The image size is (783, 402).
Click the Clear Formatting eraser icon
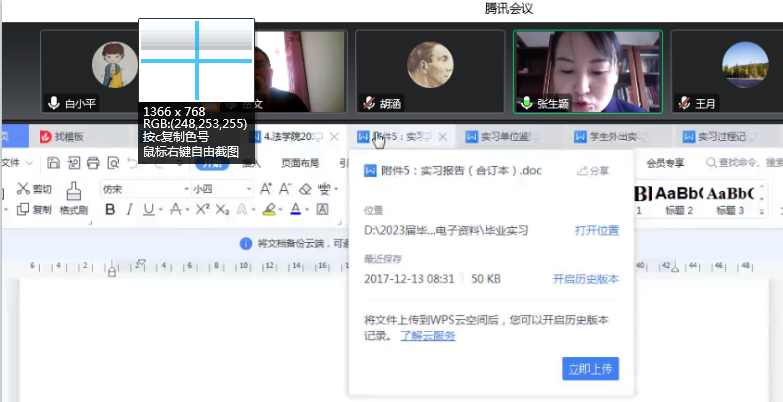pos(305,189)
